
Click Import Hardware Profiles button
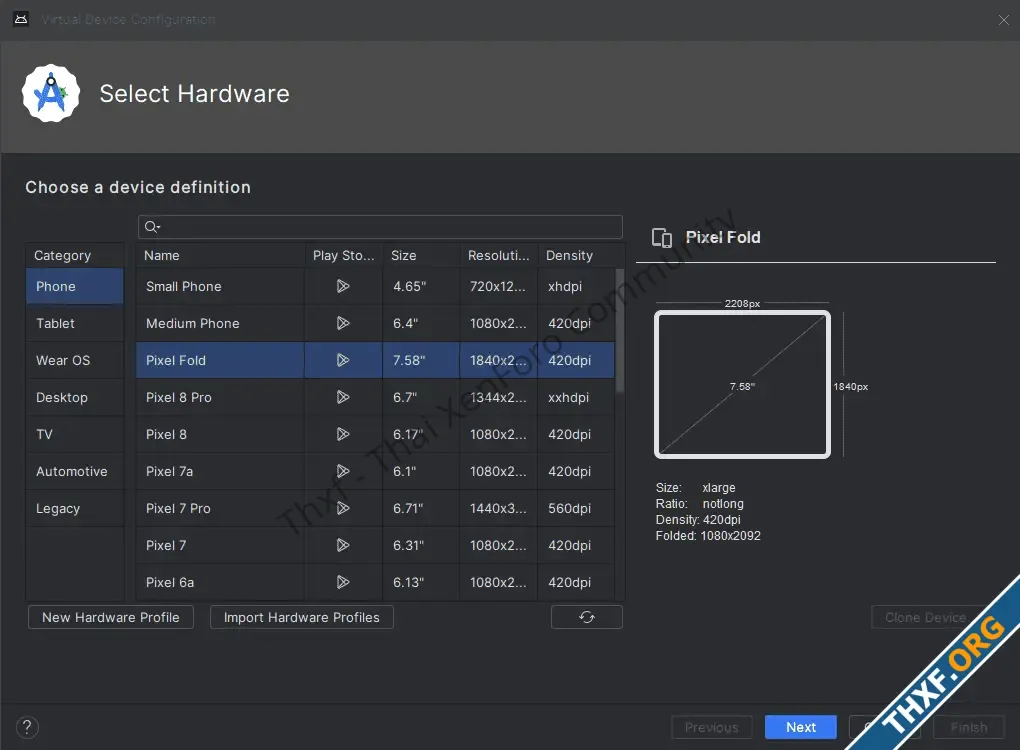point(302,617)
